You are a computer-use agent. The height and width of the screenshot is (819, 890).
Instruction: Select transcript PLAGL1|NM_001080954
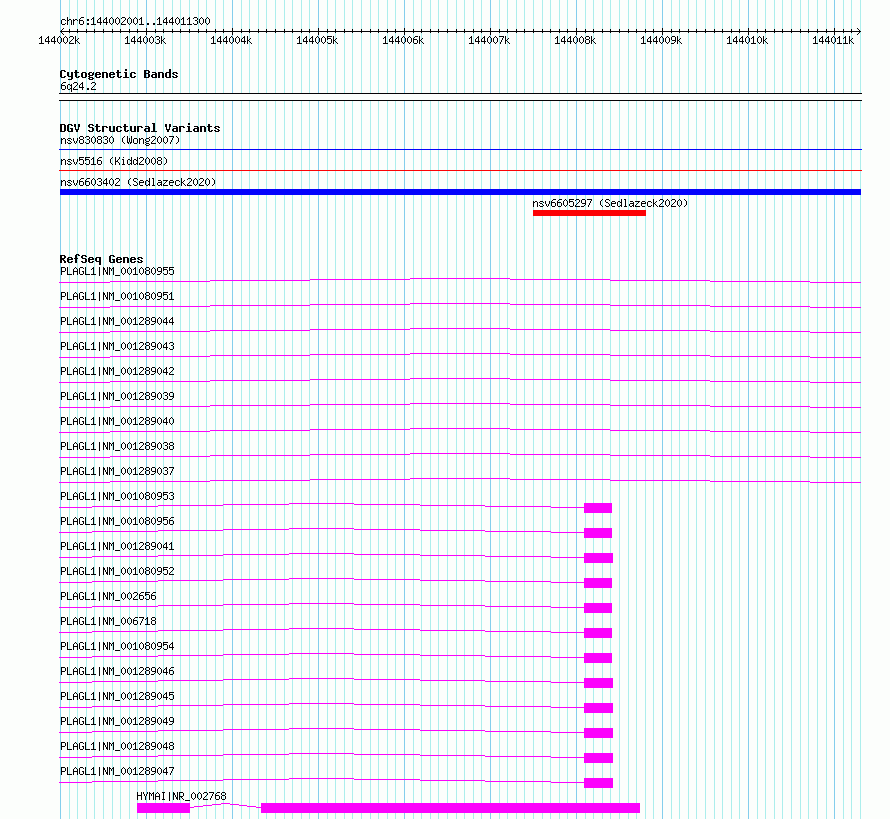117,646
